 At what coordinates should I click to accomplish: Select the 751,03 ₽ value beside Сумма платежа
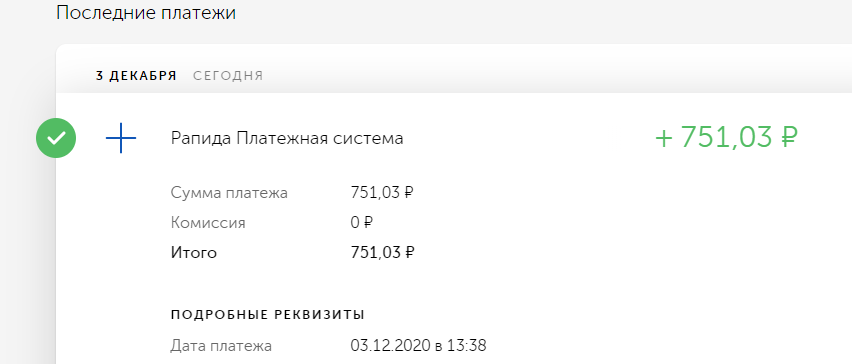[383, 193]
